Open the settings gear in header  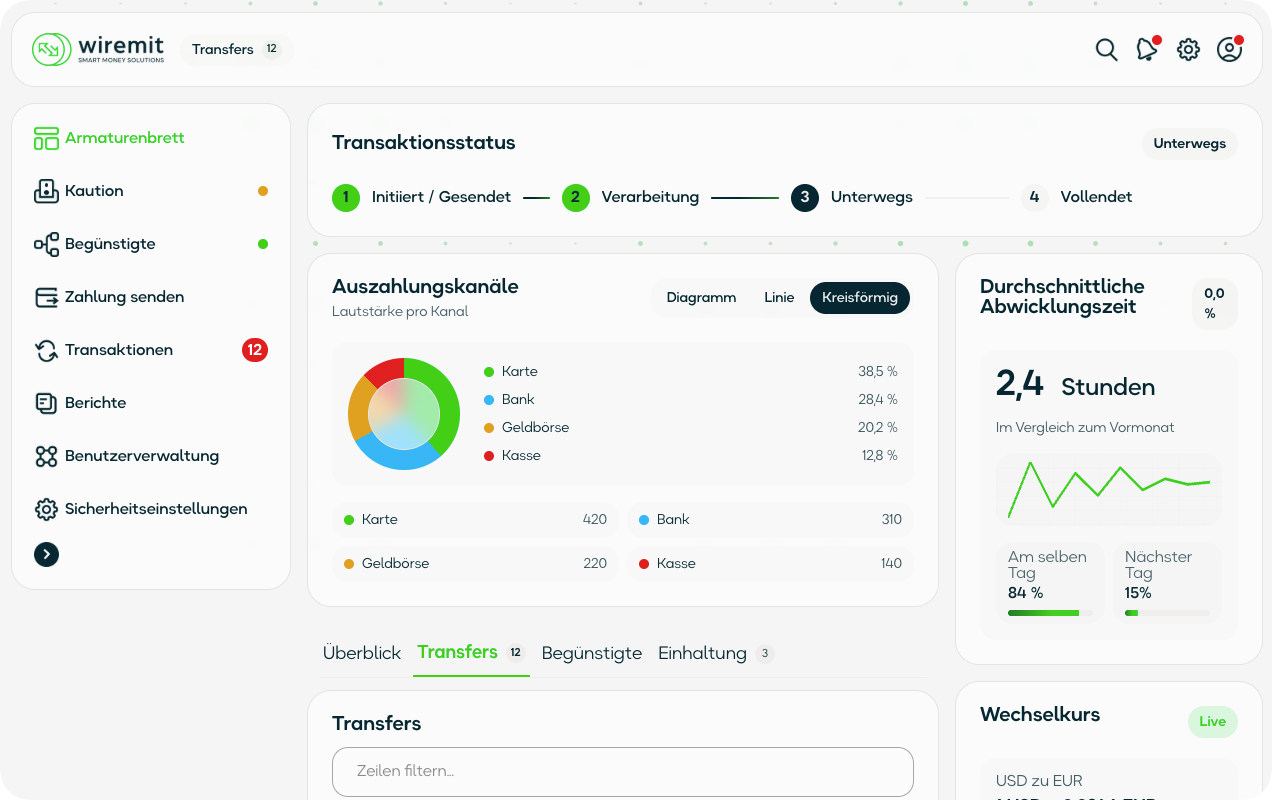[1188, 50]
